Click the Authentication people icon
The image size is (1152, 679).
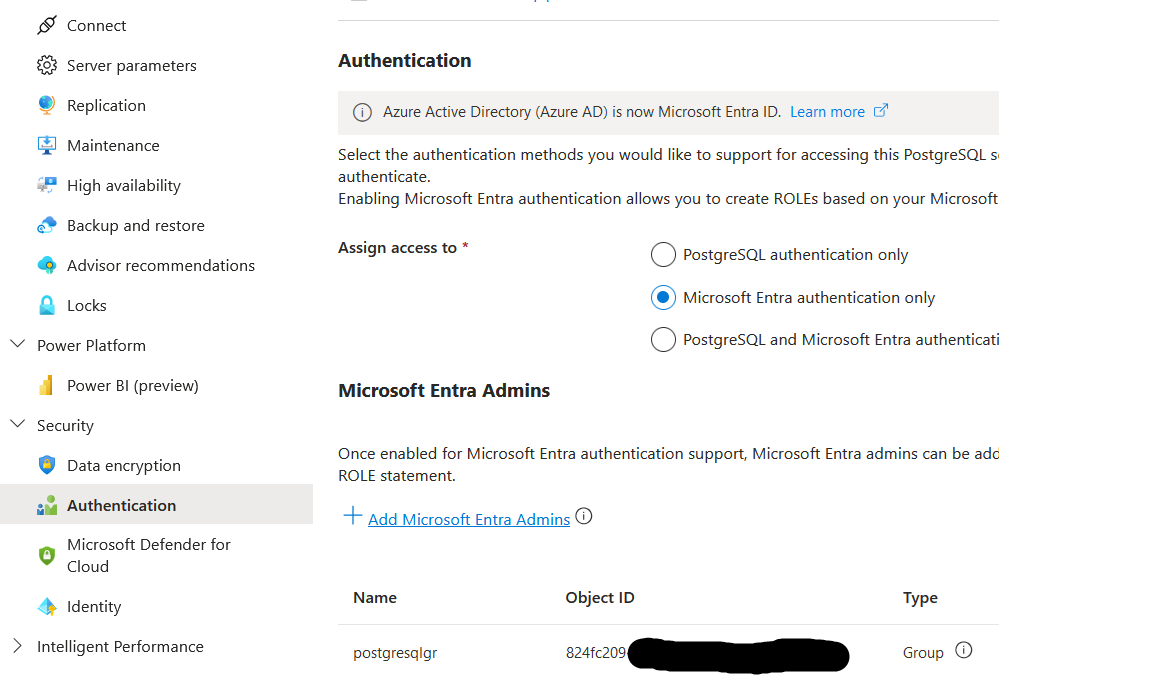(x=46, y=506)
